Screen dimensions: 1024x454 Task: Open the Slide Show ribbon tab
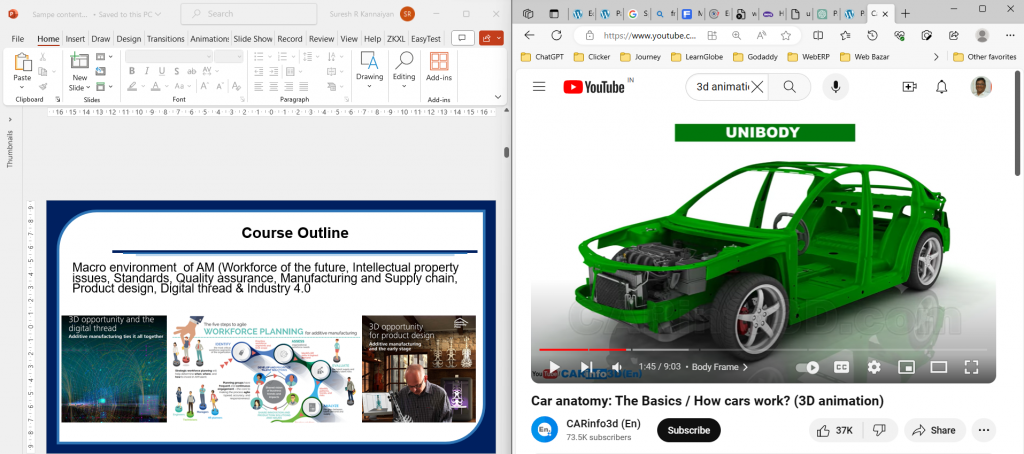click(x=253, y=39)
